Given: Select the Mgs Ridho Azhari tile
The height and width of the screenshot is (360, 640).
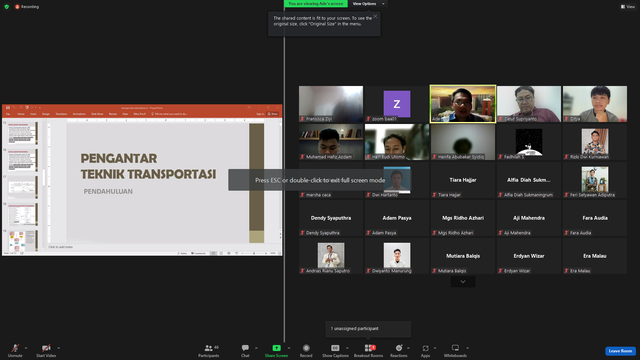Looking at the screenshot, I should point(463,218).
